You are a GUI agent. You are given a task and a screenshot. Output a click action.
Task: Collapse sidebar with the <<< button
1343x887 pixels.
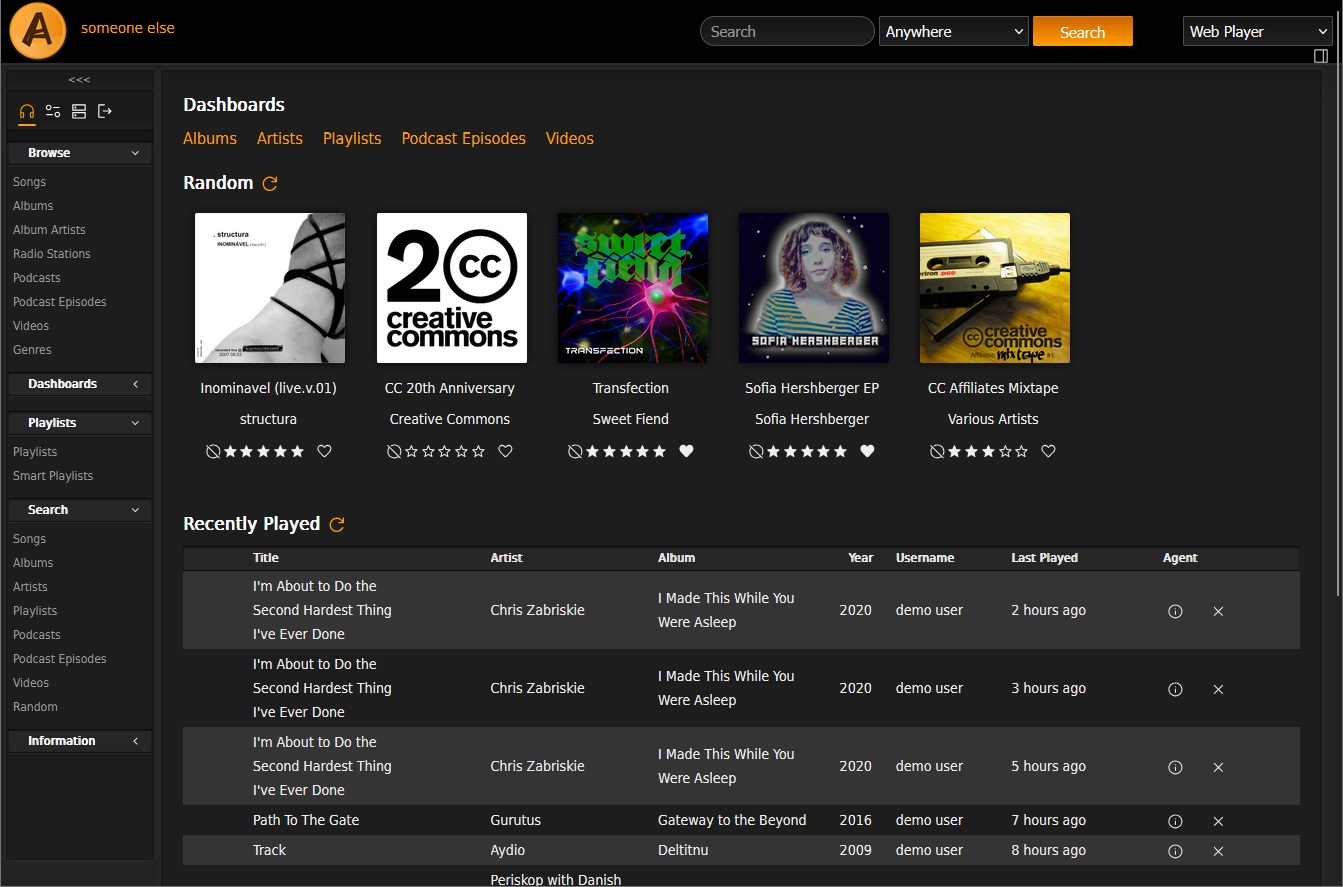click(80, 80)
